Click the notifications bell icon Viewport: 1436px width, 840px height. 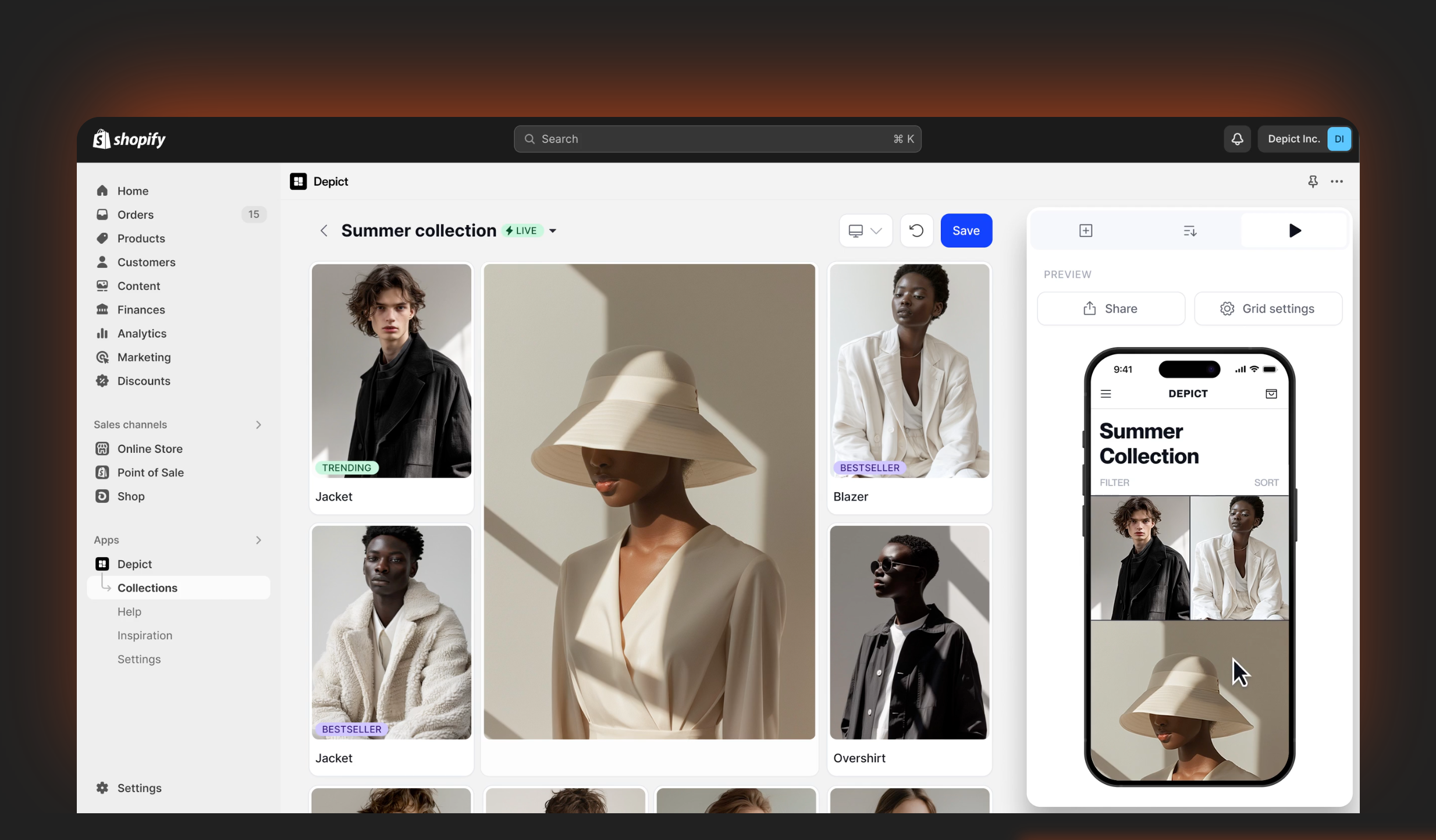click(x=1236, y=139)
